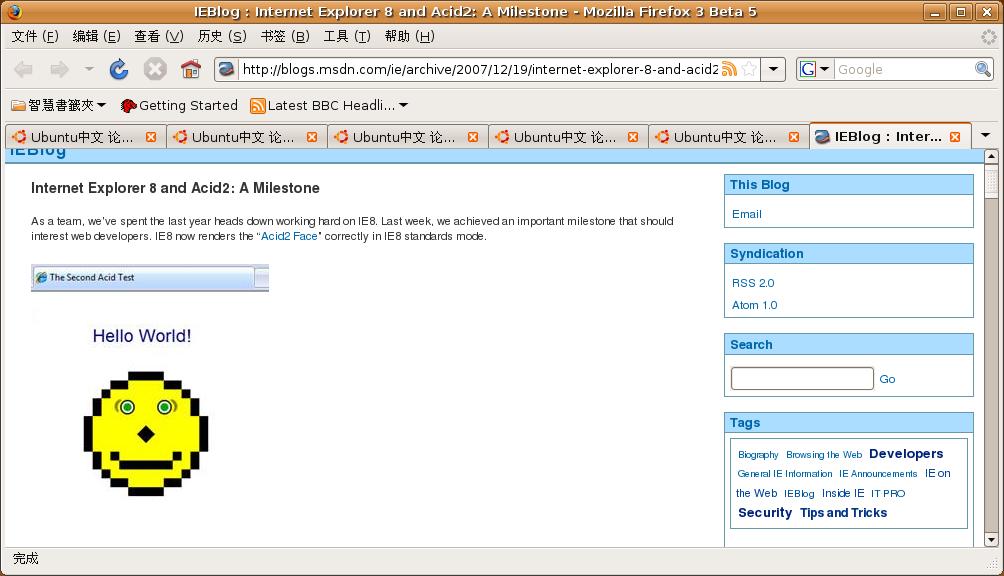Click the loading throbber icon
The width and height of the screenshot is (1004, 576).
coord(989,36)
